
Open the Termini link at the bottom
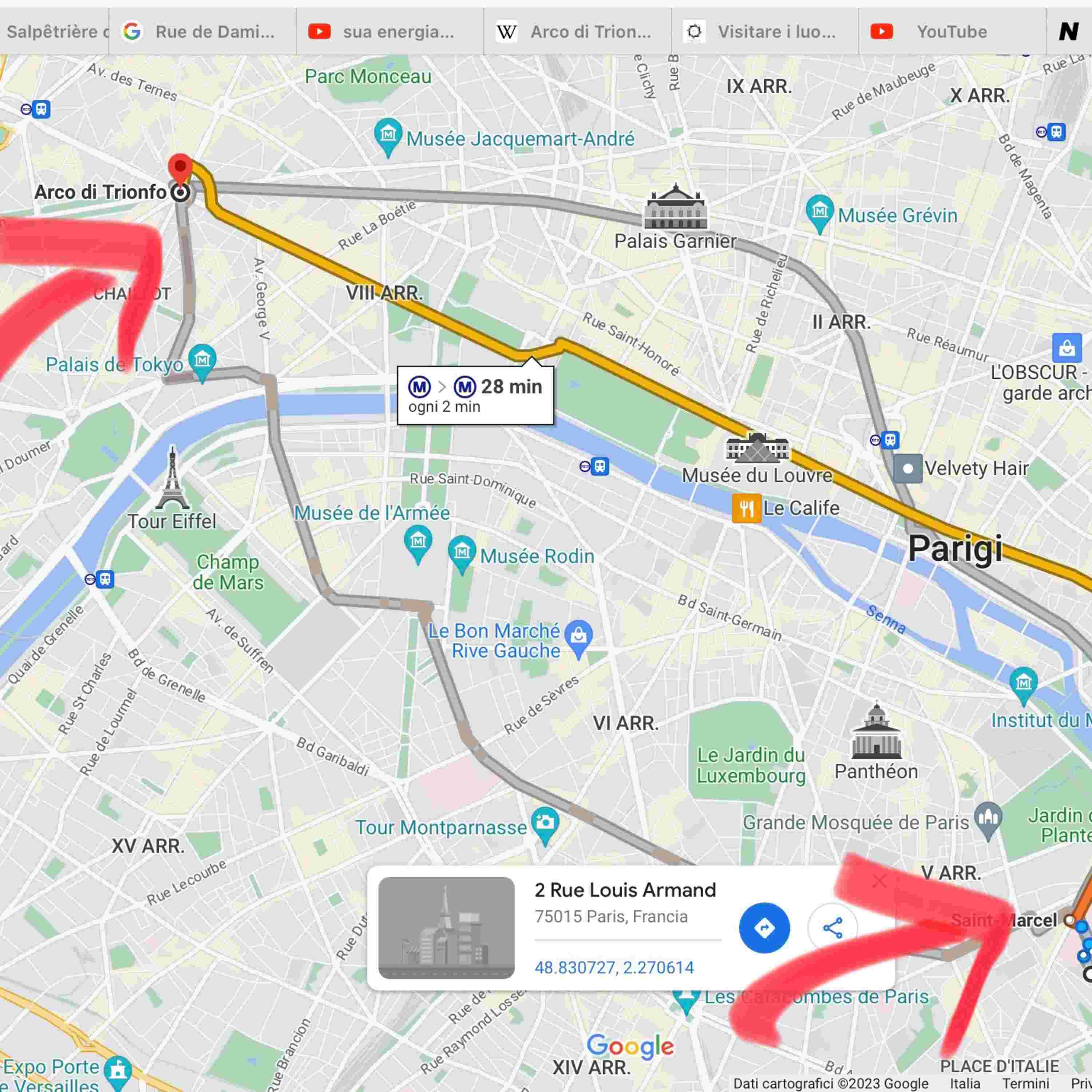click(x=1026, y=1083)
